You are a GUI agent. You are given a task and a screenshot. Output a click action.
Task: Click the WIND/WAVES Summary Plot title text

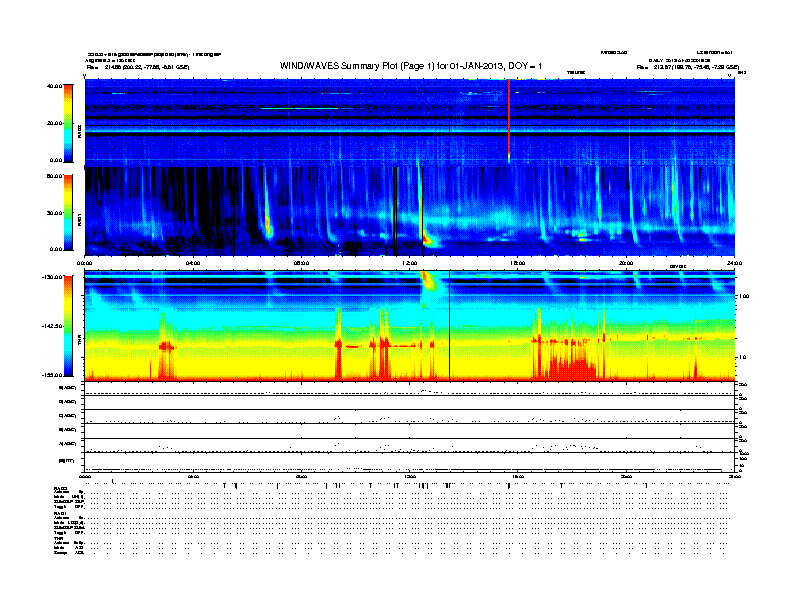pyautogui.click(x=411, y=66)
